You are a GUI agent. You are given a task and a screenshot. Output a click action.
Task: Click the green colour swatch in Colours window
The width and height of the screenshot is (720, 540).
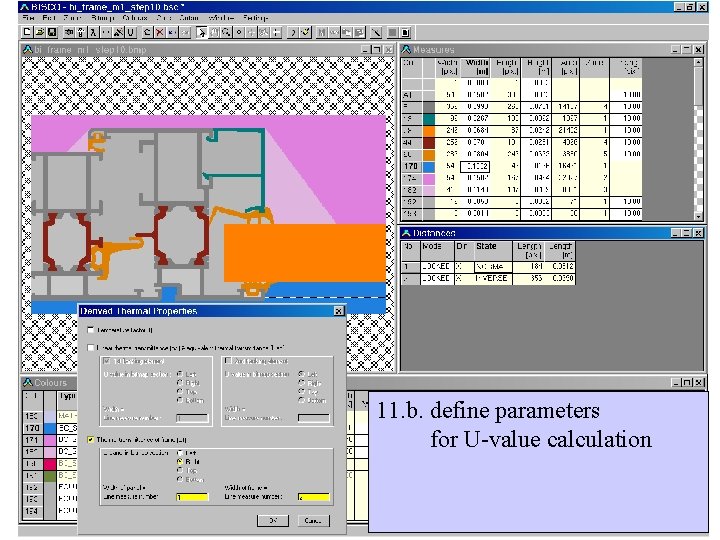(x=49, y=476)
